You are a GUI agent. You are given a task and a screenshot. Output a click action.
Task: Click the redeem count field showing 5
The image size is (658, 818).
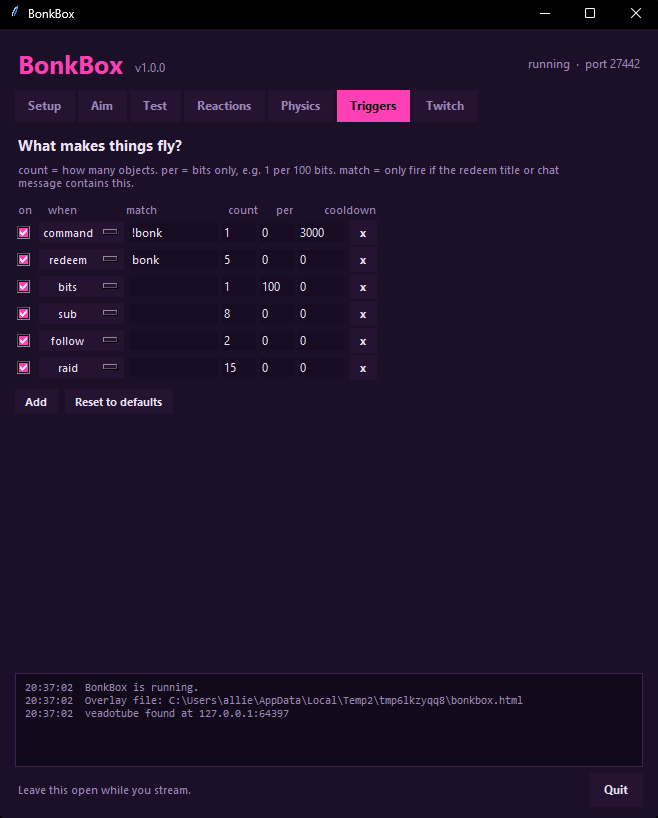point(238,260)
